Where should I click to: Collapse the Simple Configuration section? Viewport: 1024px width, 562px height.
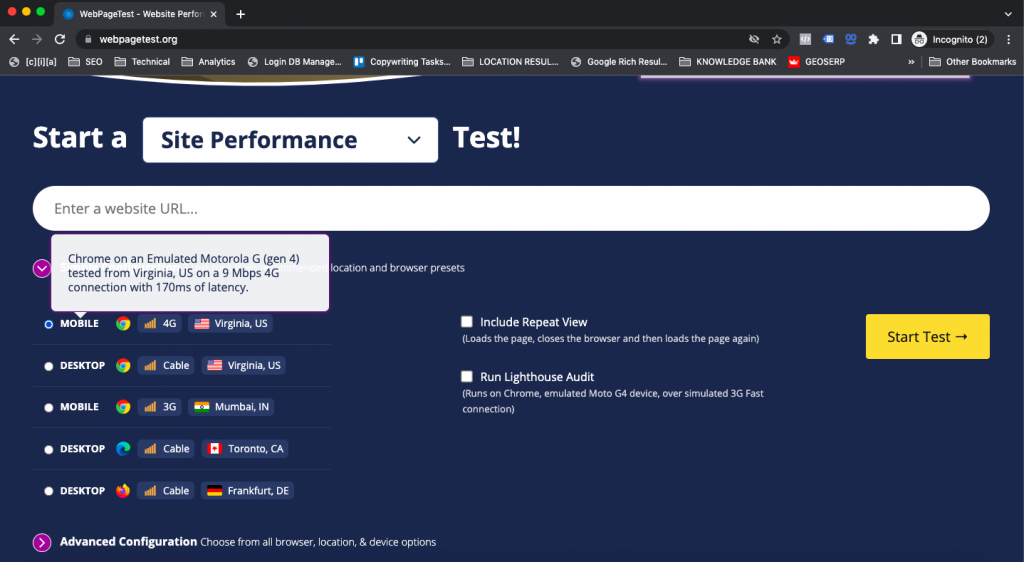(42, 268)
